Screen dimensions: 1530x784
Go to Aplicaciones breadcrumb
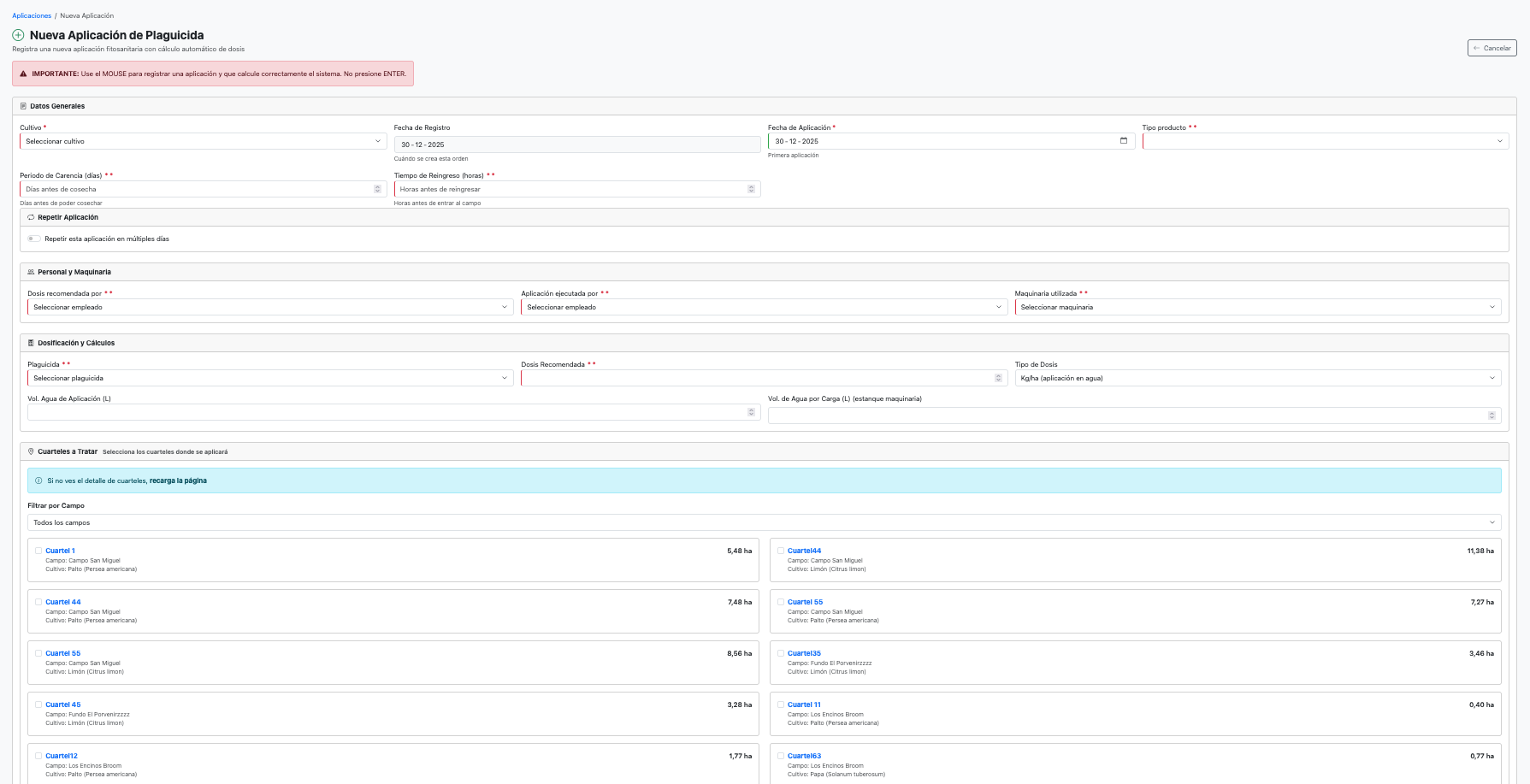point(32,15)
